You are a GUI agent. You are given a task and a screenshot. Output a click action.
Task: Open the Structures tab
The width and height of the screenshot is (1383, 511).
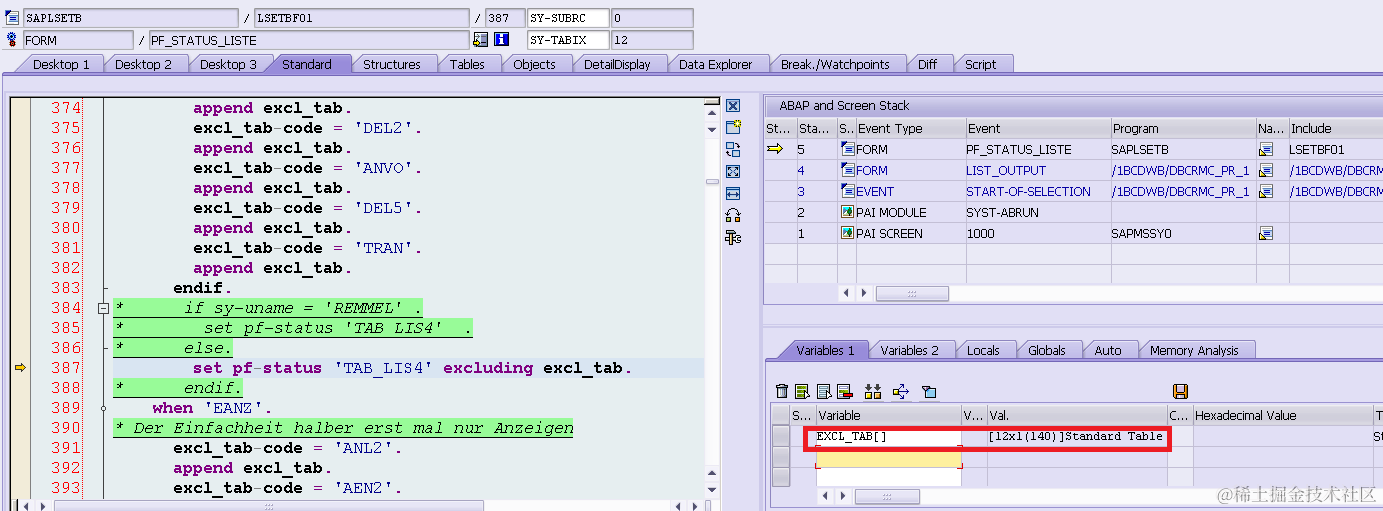pos(392,64)
